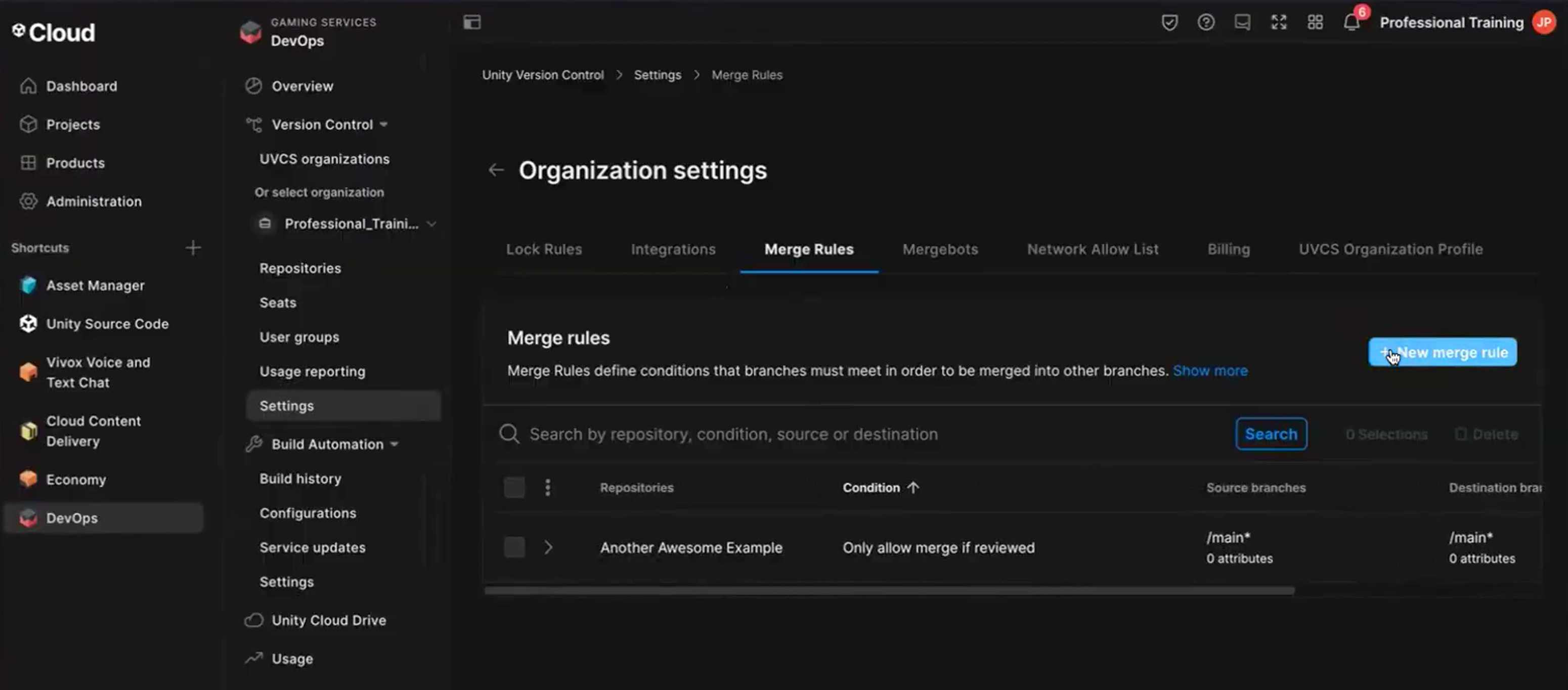Switch to the Lock Rules tab
Screen dimensions: 1568x690
[544, 249]
